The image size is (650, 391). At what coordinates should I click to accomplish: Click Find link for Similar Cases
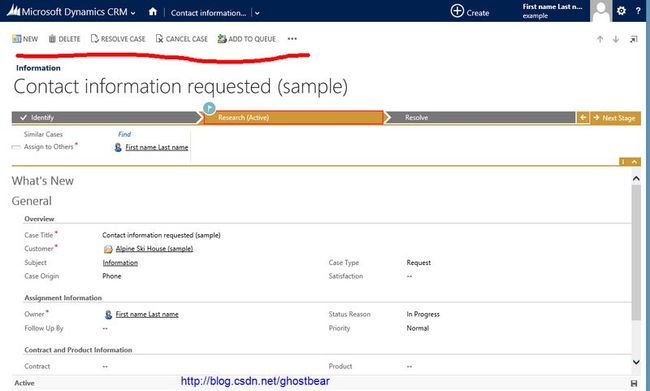(x=124, y=134)
